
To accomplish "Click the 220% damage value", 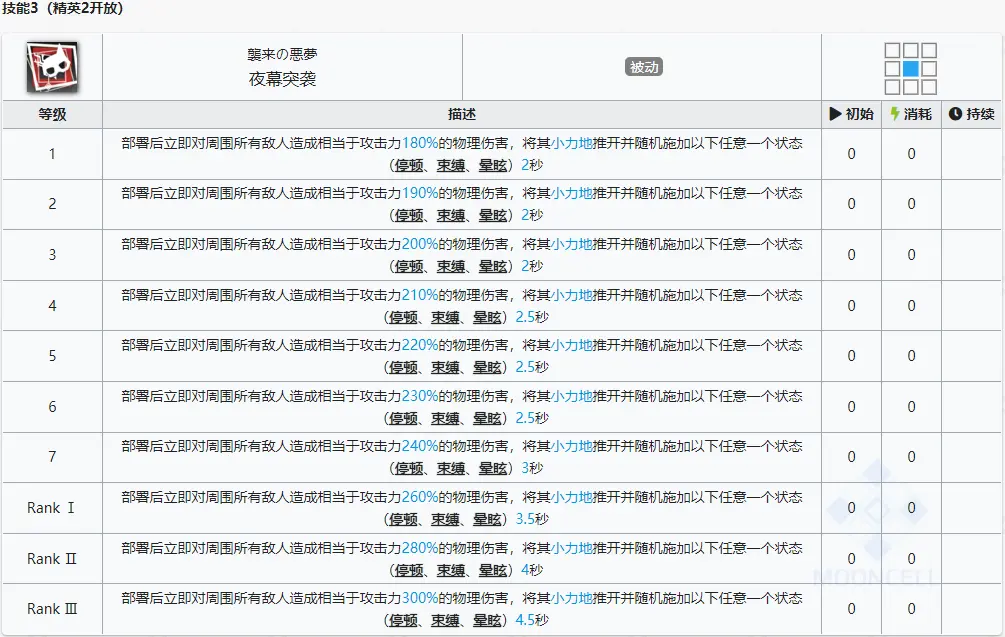I will pyautogui.click(x=420, y=345).
